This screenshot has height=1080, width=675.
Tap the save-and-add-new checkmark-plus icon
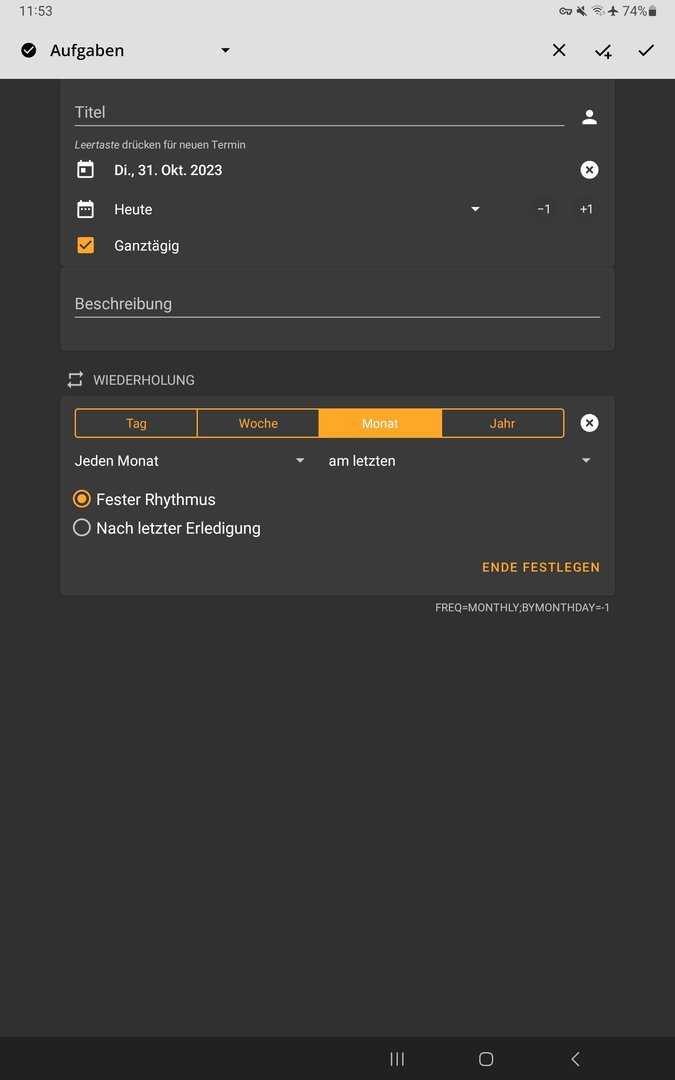[x=603, y=51]
